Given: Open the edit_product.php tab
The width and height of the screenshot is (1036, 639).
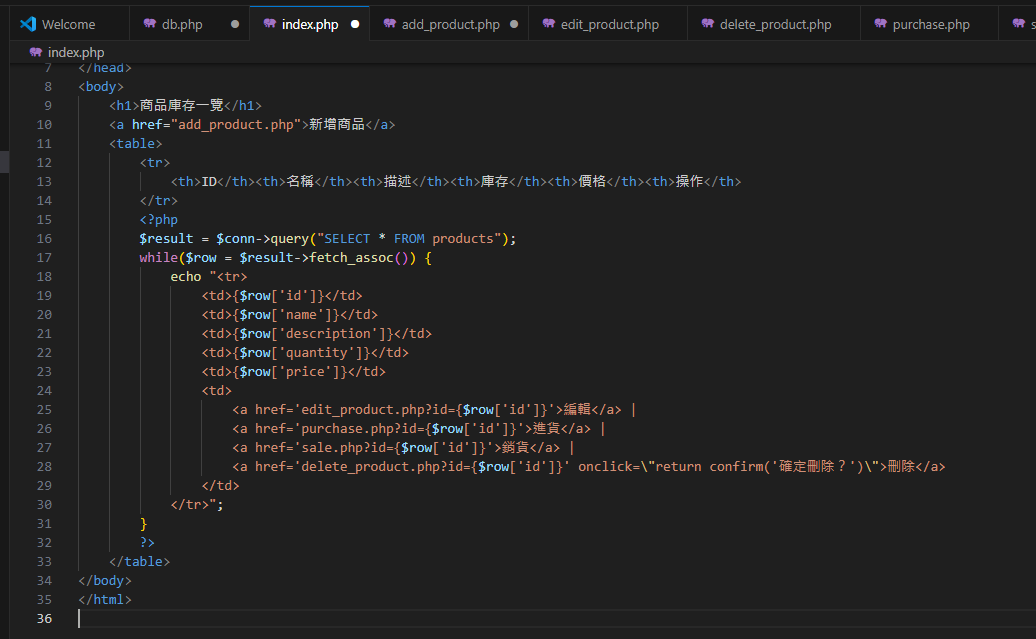Looking at the screenshot, I should (610, 24).
